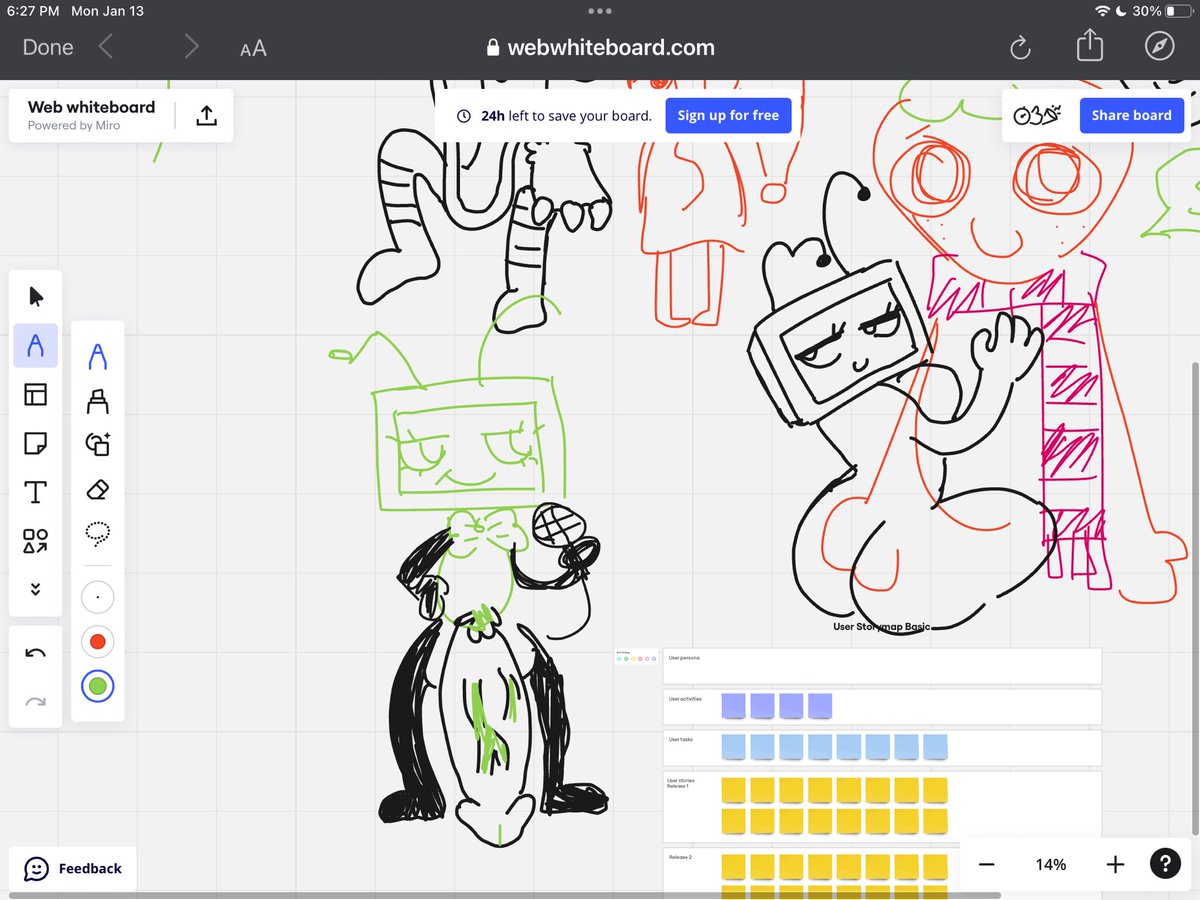The height and width of the screenshot is (900, 1200).
Task: Open the templates tool
Action: (x=36, y=395)
